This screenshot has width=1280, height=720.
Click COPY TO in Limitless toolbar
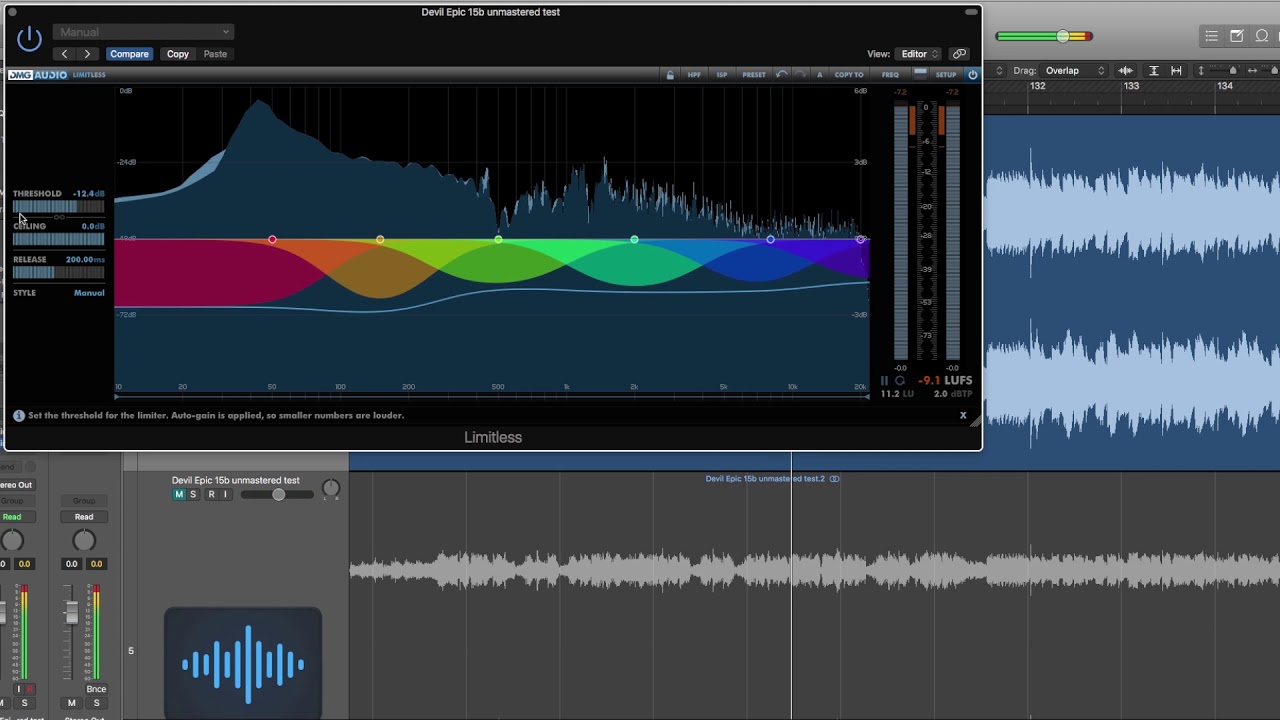point(849,75)
